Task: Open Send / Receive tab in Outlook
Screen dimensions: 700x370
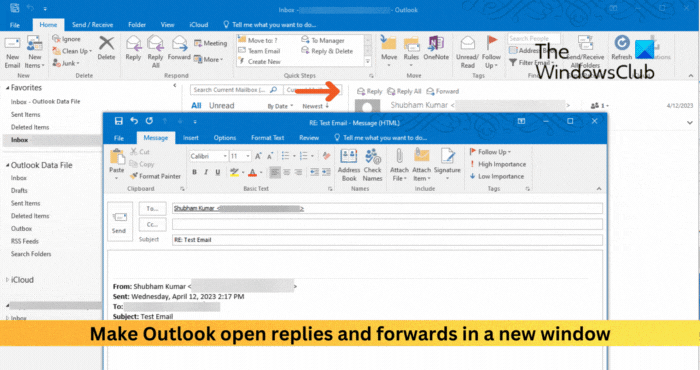Action: 92,25
